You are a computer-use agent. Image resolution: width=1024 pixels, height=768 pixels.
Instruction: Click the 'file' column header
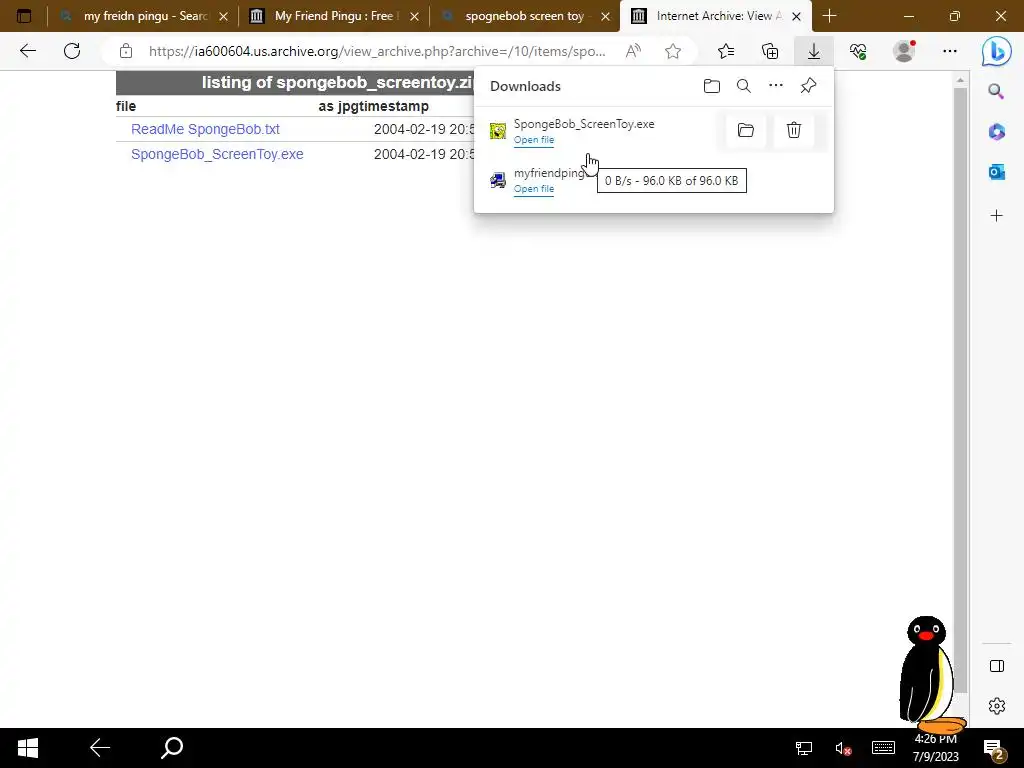tap(126, 106)
